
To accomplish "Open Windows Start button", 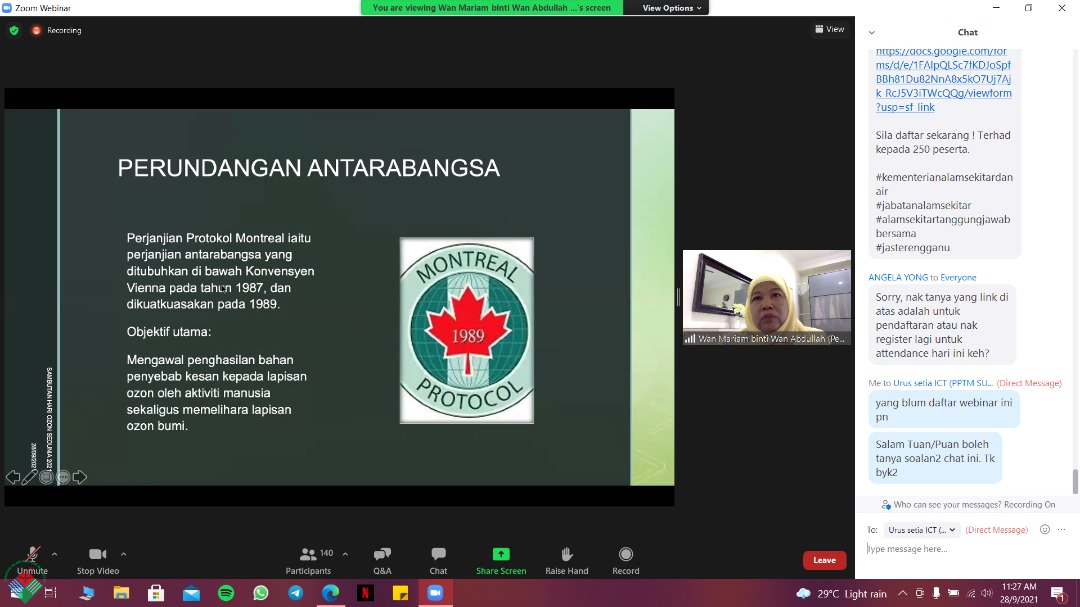I will [x=16, y=593].
